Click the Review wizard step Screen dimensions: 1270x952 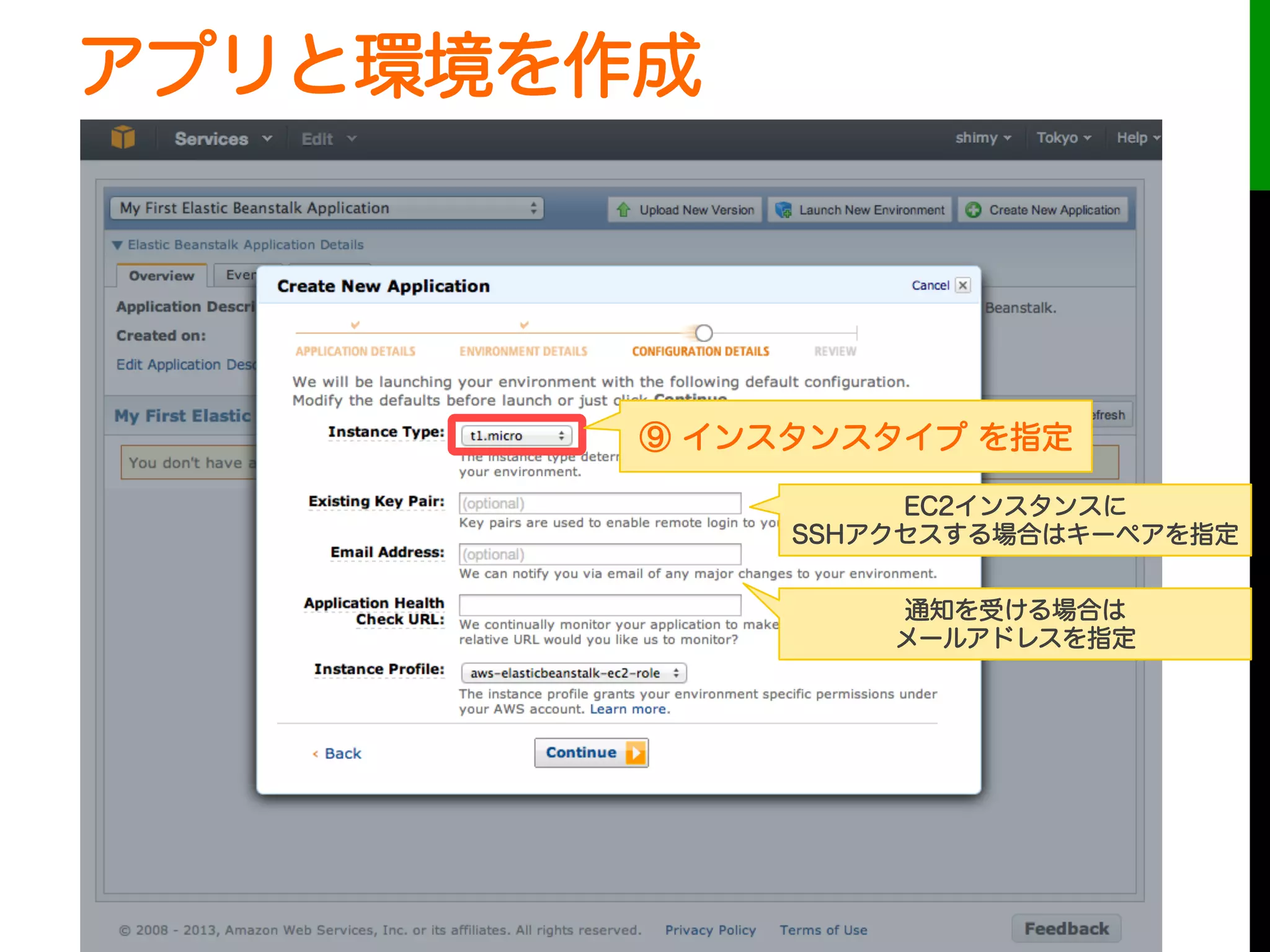click(x=835, y=351)
